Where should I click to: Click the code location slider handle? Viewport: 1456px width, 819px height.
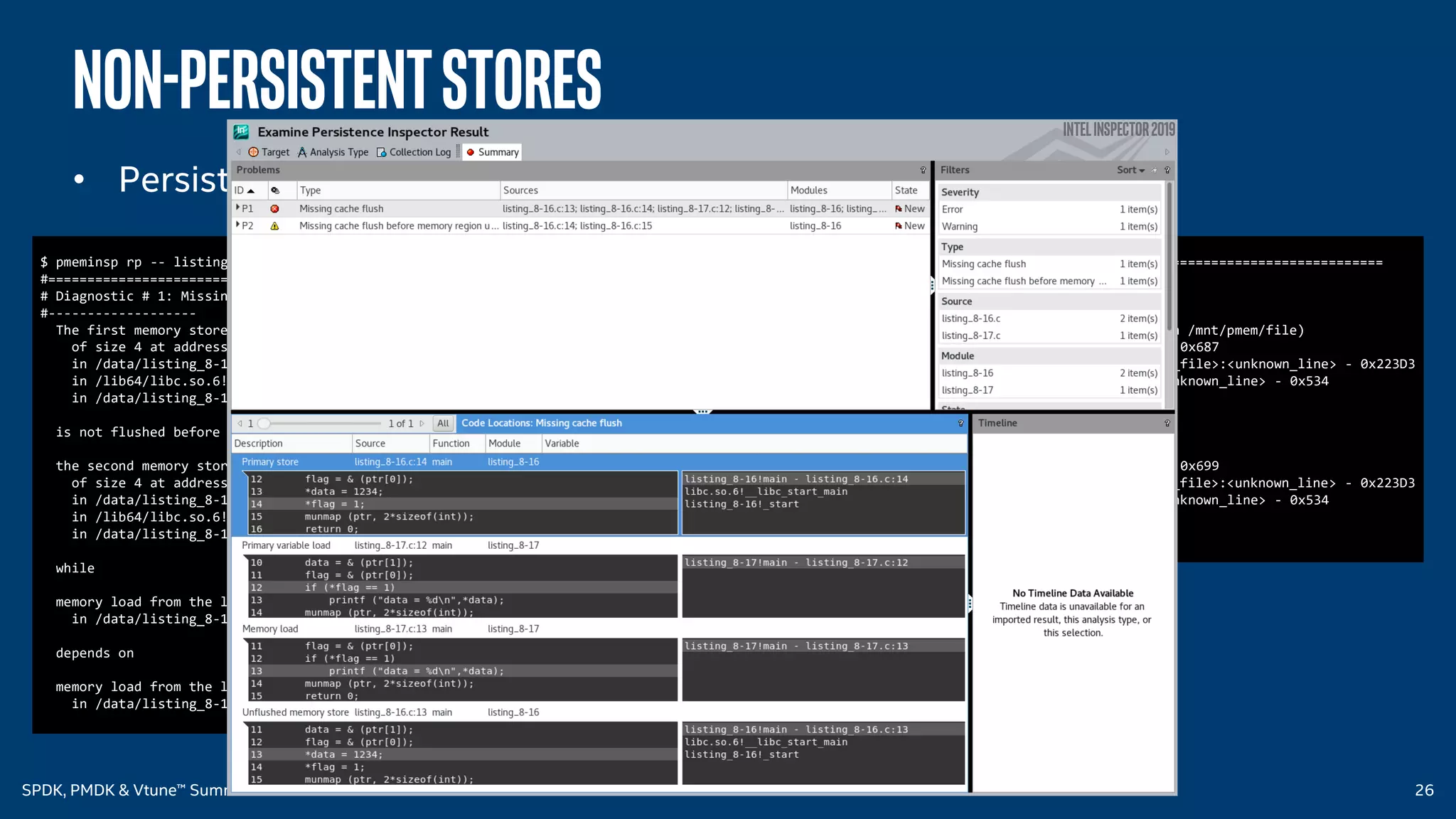coord(264,423)
